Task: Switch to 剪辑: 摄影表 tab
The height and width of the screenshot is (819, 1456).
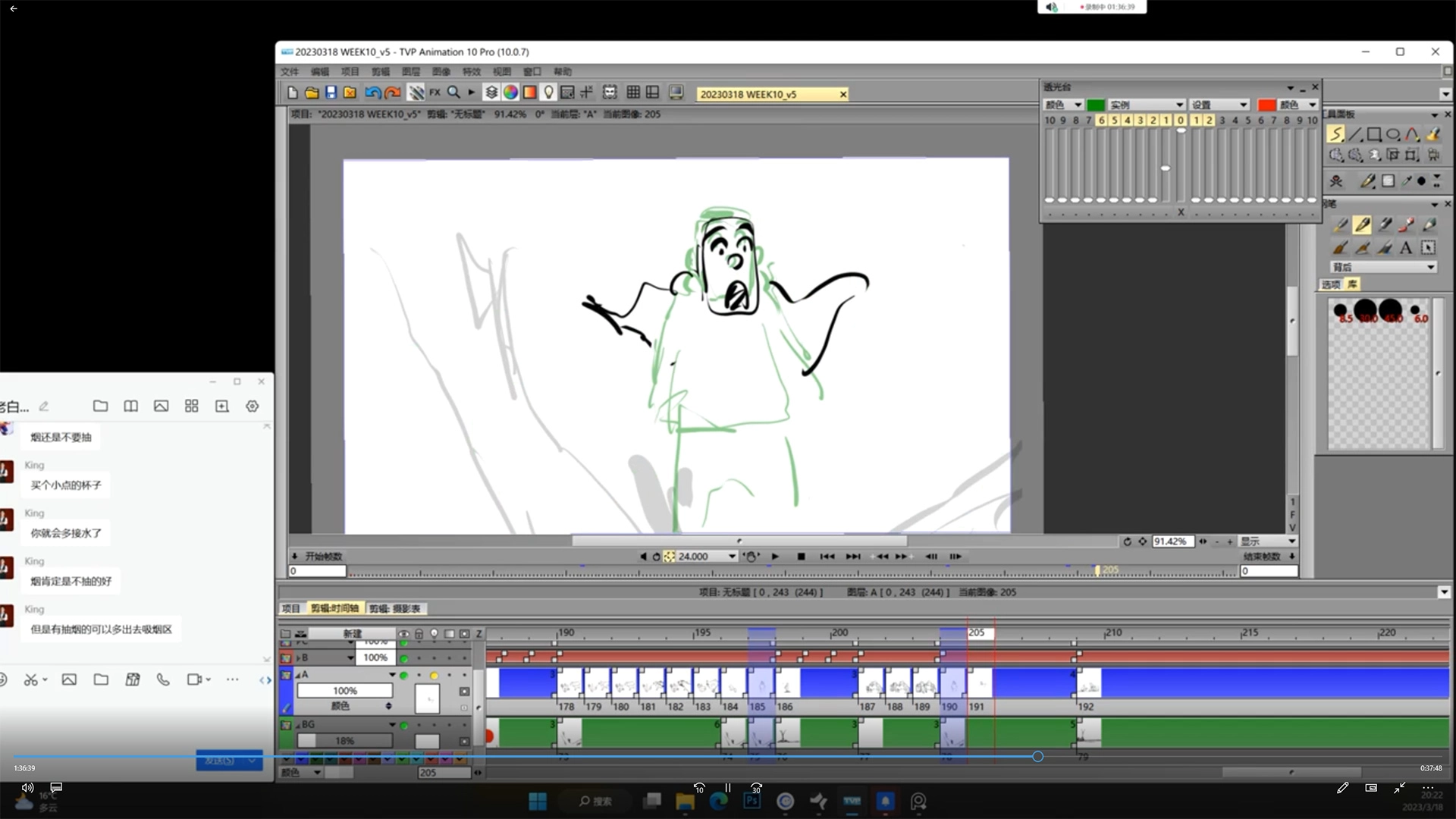Action: click(395, 608)
